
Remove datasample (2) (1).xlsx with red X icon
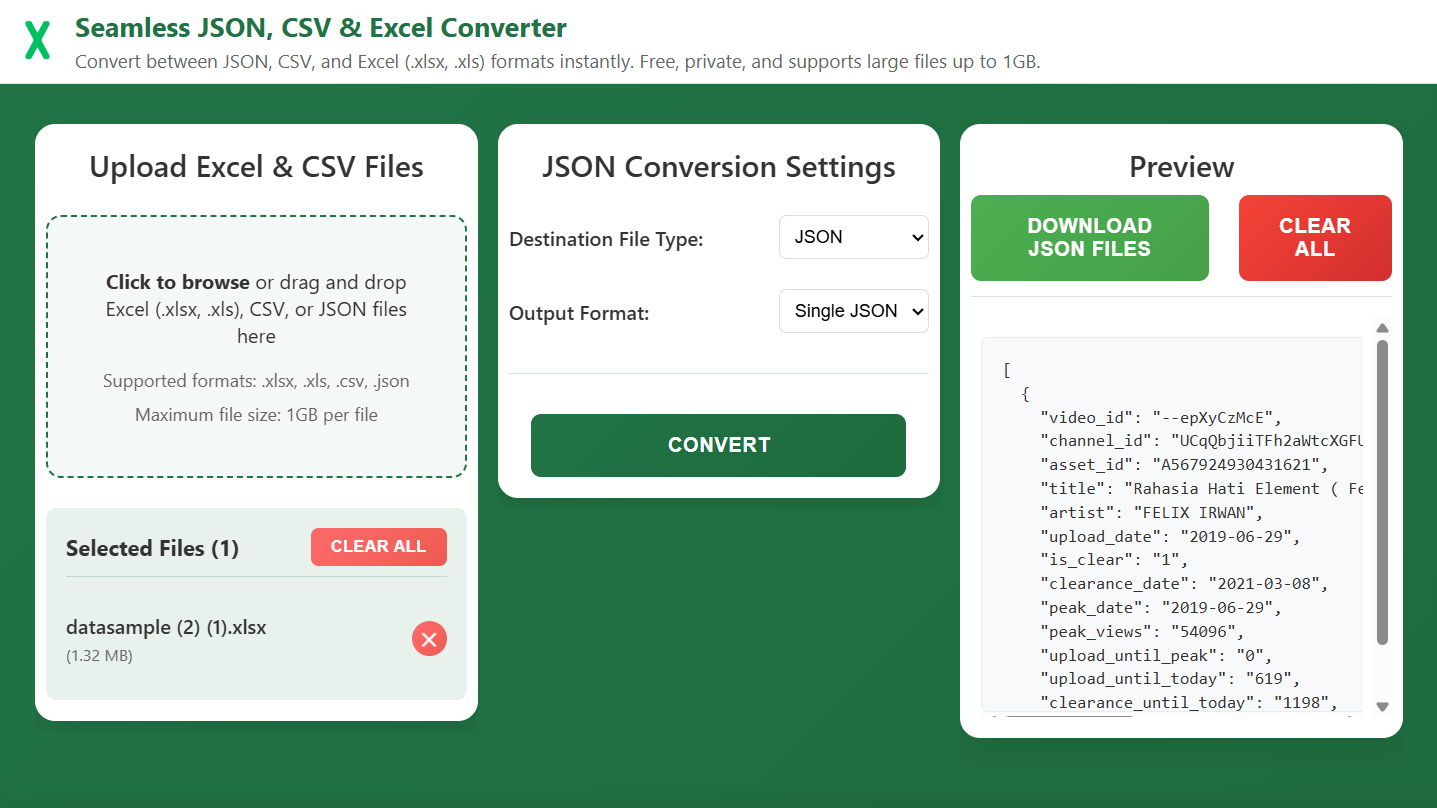click(x=429, y=639)
